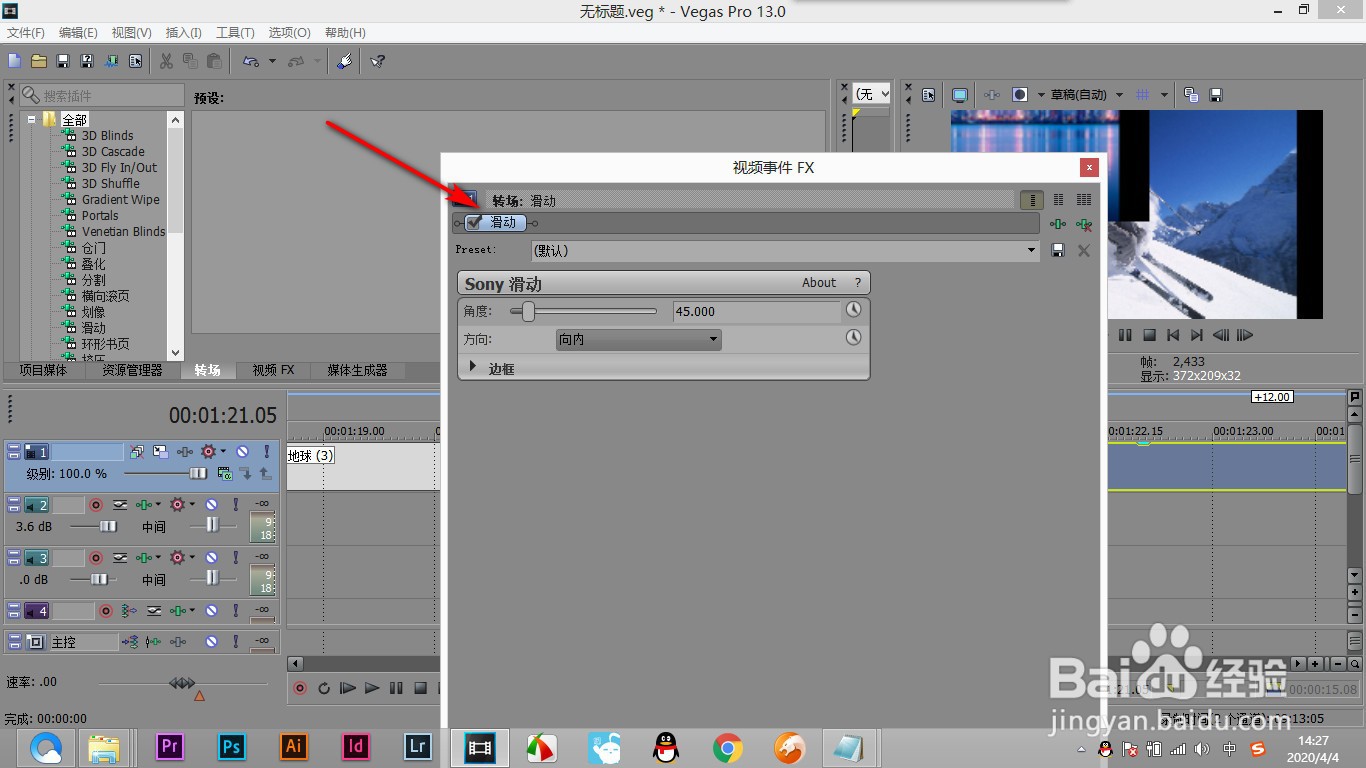This screenshot has width=1366, height=768.
Task: Open the 插入(I) menu
Action: 183,33
